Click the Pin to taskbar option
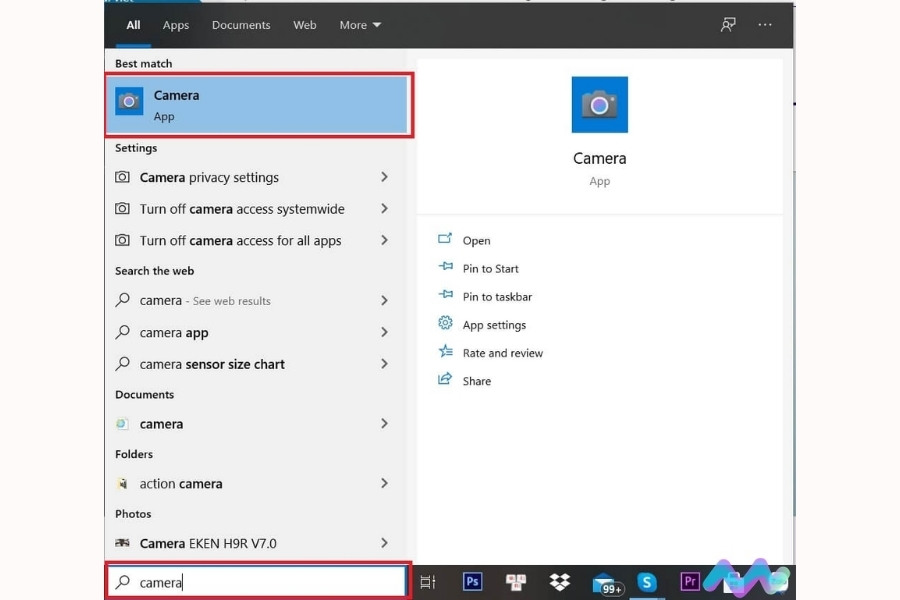Image resolution: width=900 pixels, height=600 pixels. pos(496,297)
